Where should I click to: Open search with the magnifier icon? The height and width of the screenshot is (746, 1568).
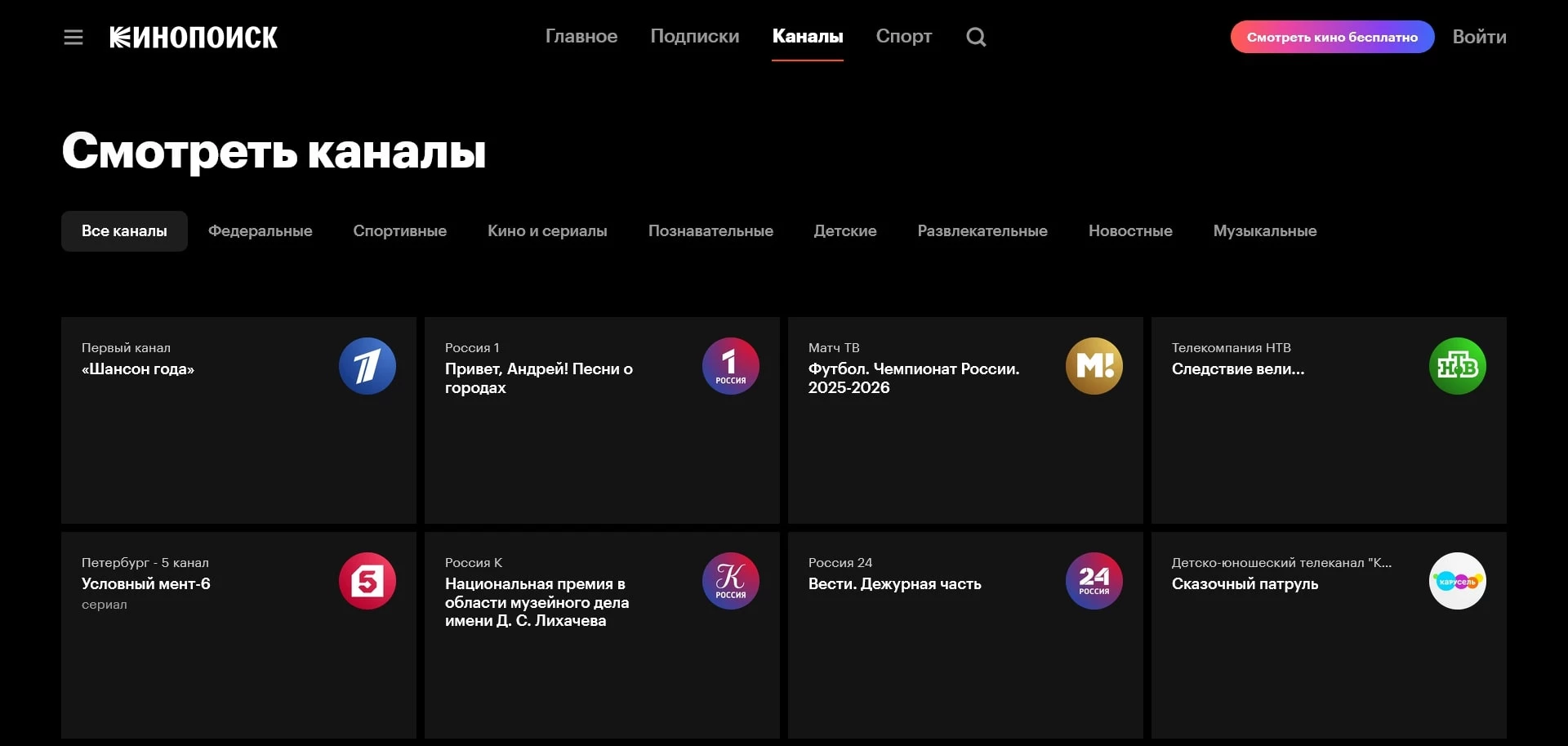(x=976, y=37)
